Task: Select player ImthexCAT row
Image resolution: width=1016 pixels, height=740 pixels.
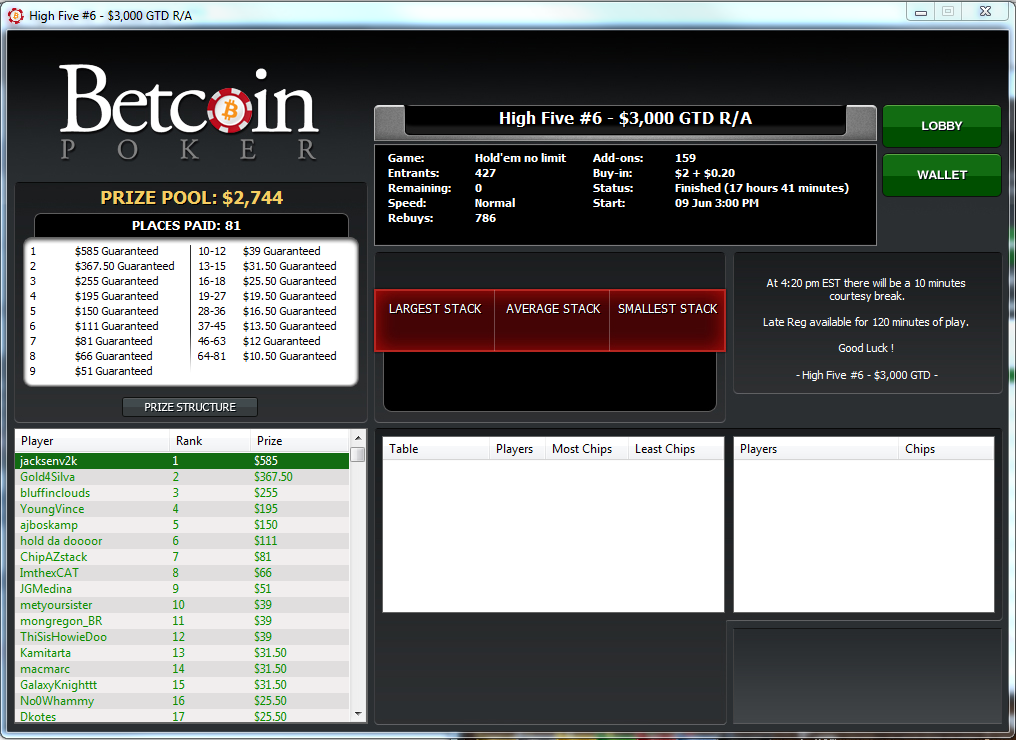Action: pos(182,573)
